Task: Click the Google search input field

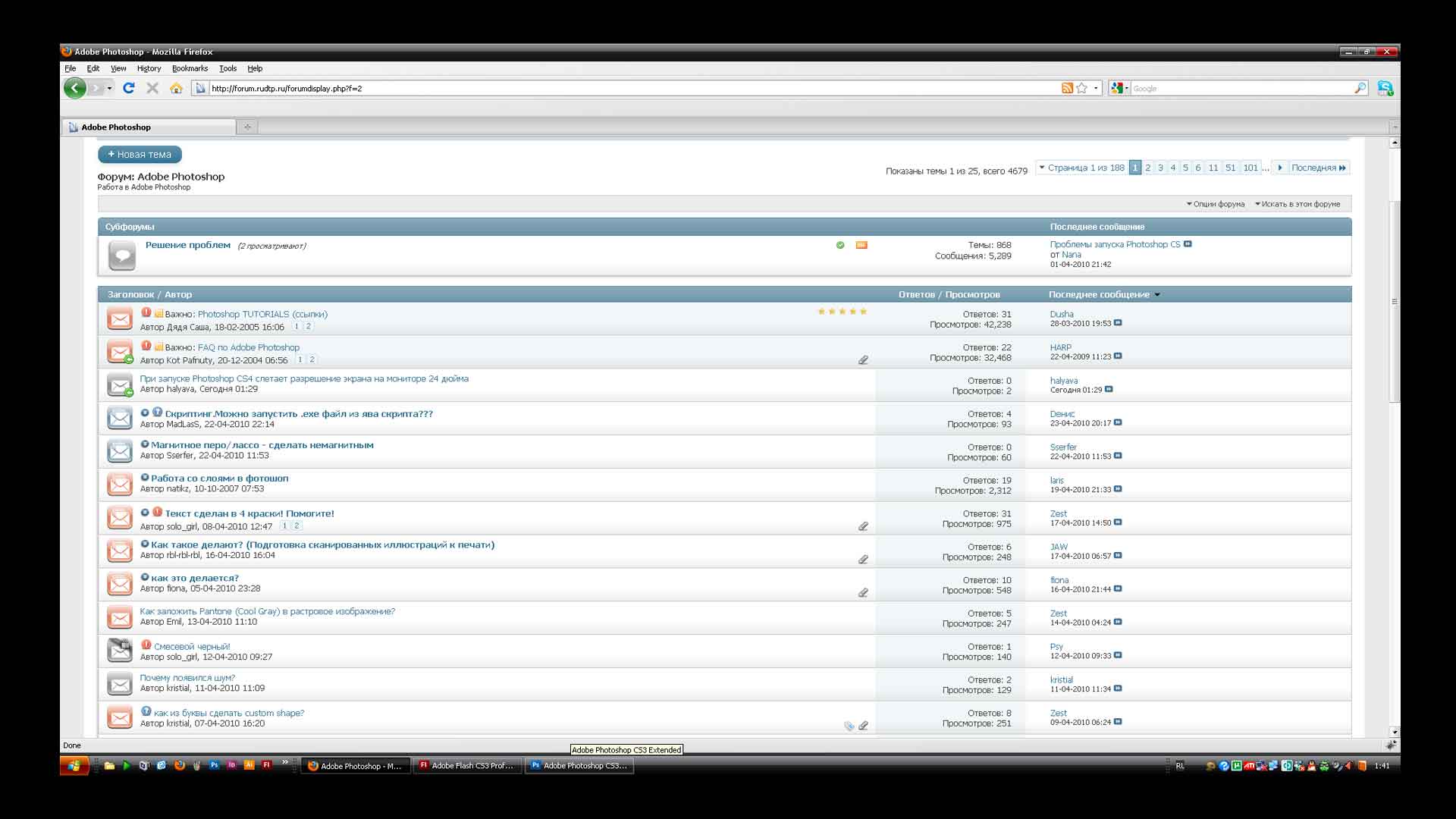Action: (1242, 88)
